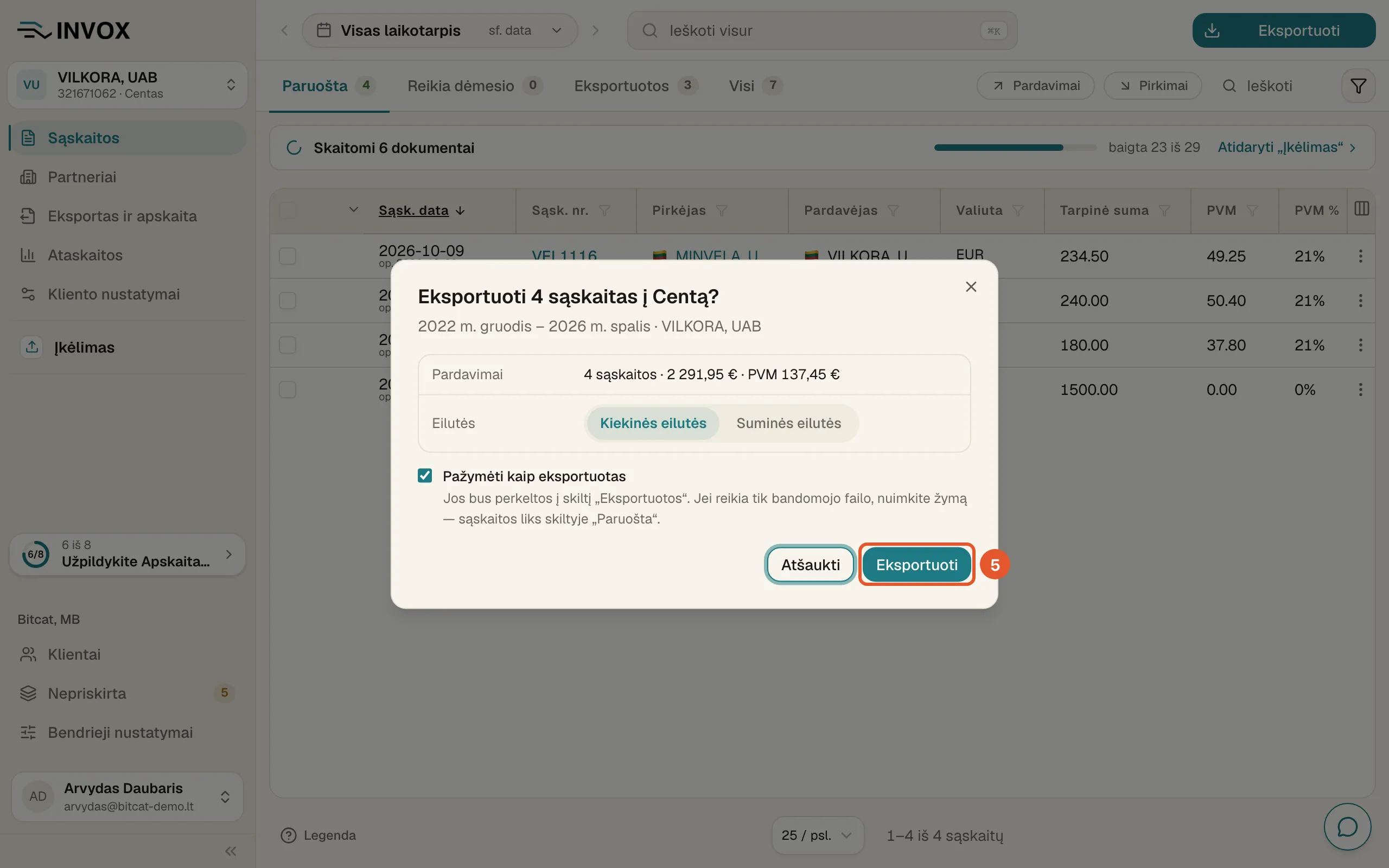Open column settings icon in table header

click(x=1361, y=209)
